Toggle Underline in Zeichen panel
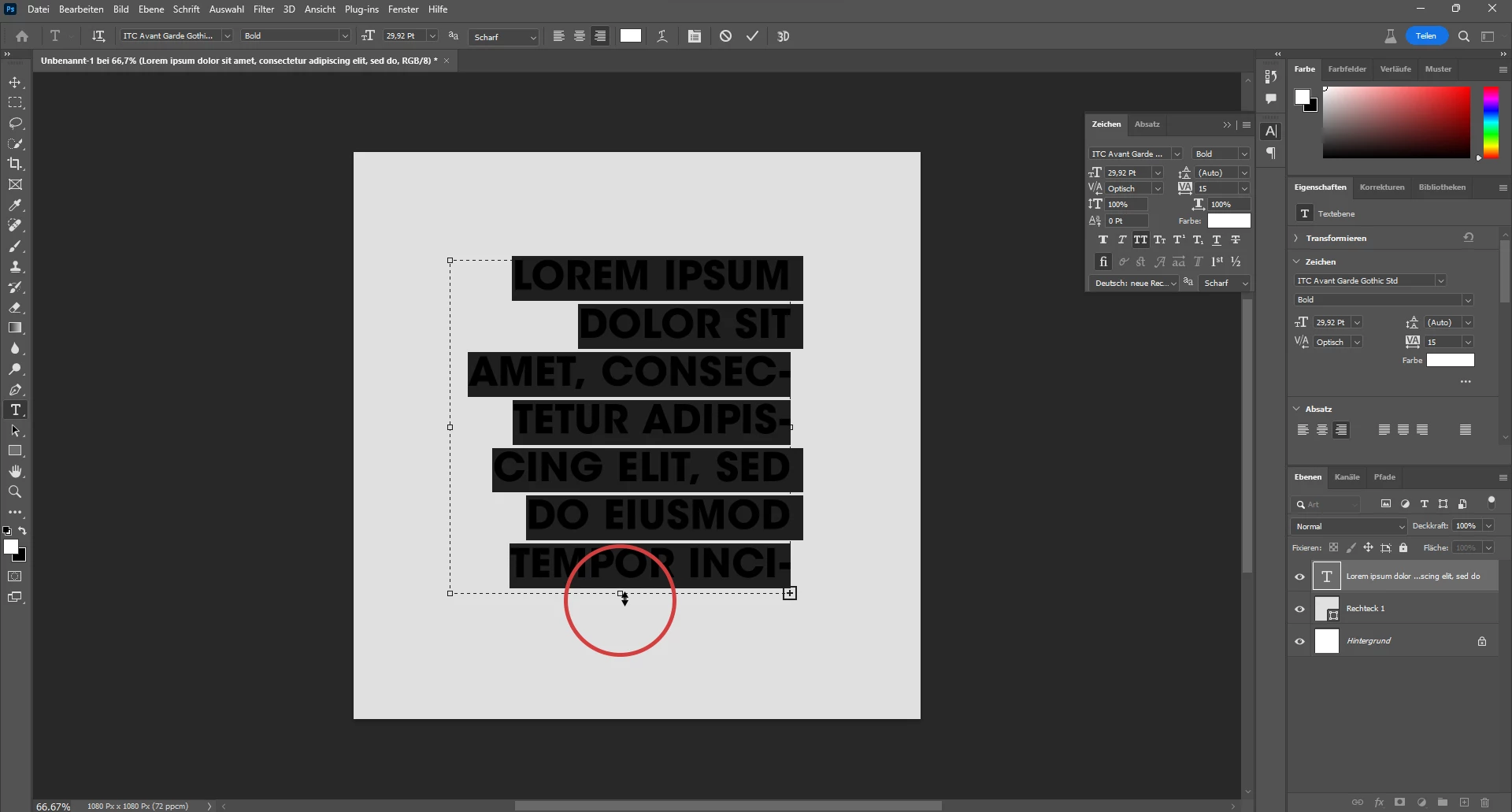The image size is (1512, 812). pos(1217,240)
